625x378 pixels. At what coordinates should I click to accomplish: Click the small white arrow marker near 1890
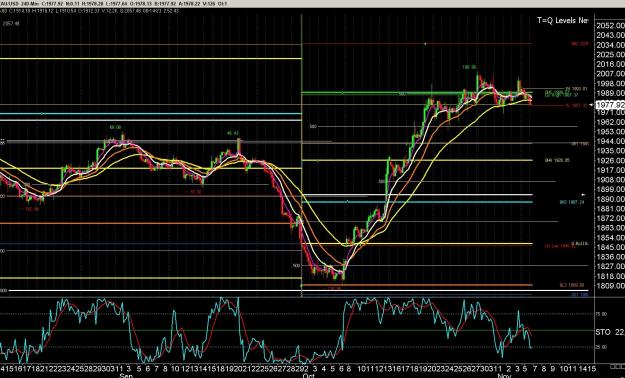tap(584, 195)
